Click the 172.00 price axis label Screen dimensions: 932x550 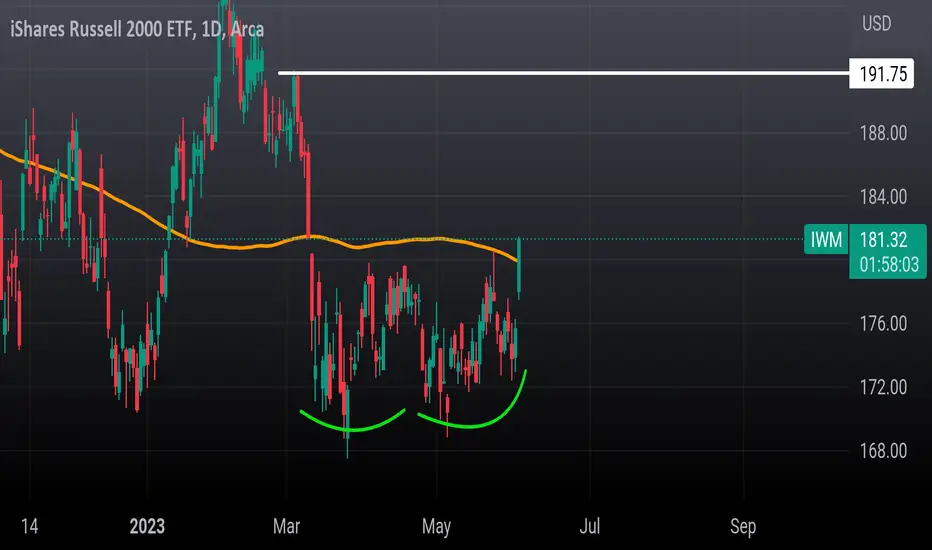883,388
